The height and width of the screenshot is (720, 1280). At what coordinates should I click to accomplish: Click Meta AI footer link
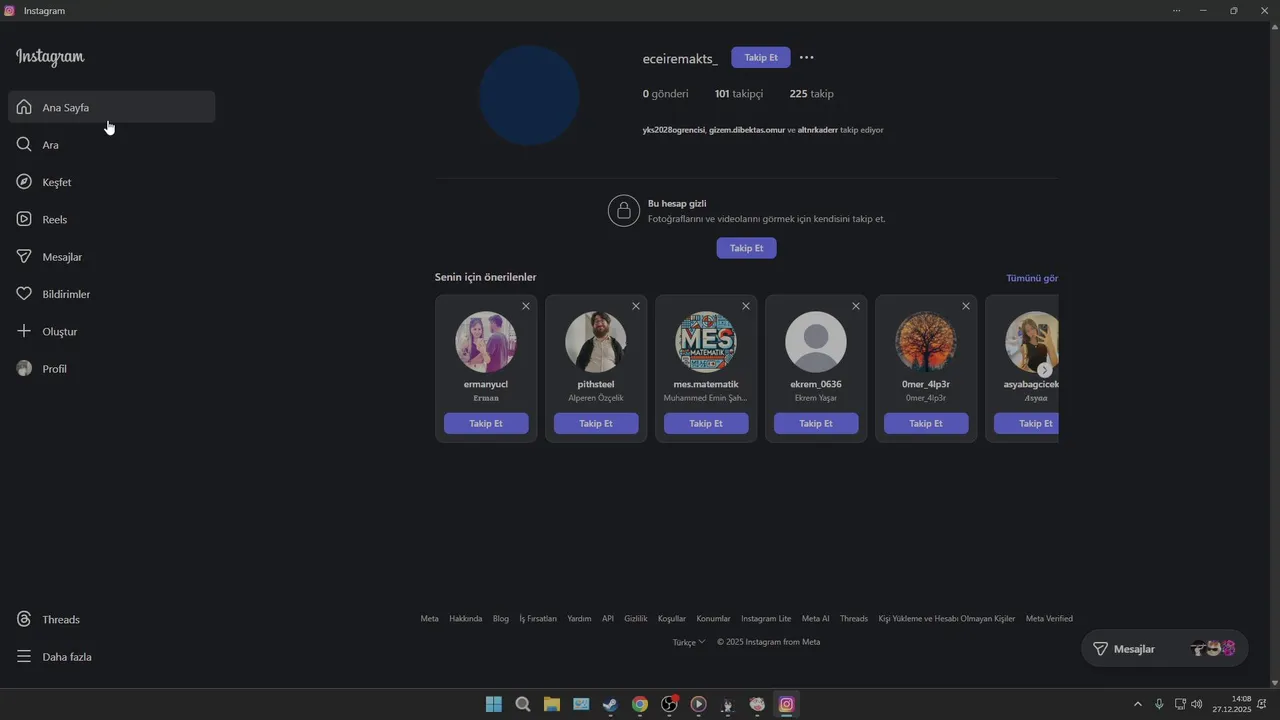tap(816, 619)
